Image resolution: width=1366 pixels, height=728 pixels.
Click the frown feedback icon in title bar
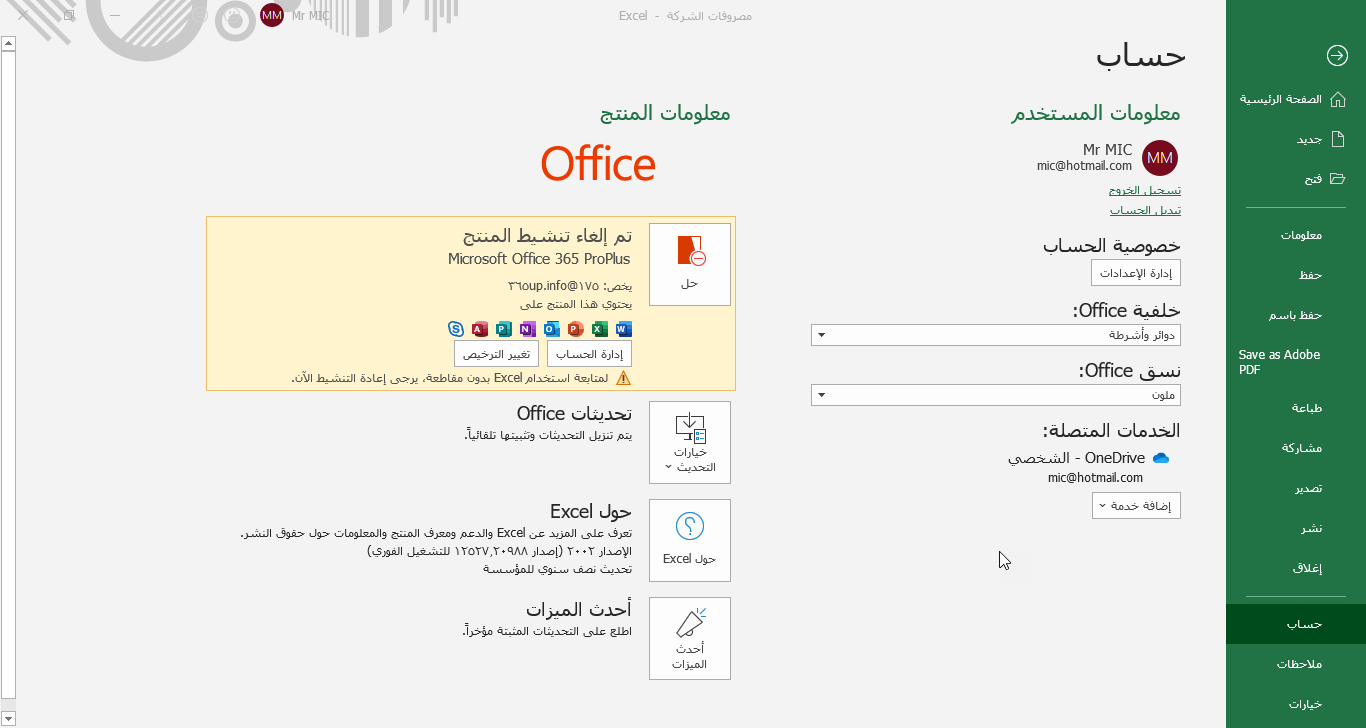tap(202, 16)
